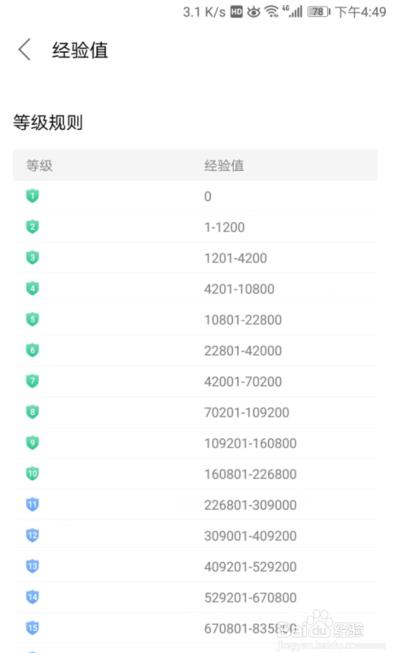
Task: Tap the blue level 15 shield badge
Action: click(x=32, y=628)
